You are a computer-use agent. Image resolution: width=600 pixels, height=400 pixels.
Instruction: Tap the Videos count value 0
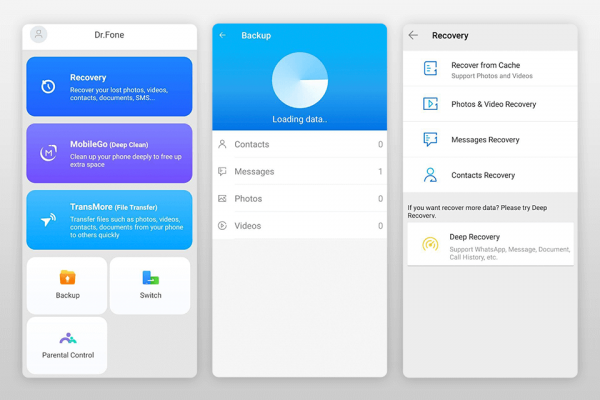pyautogui.click(x=380, y=226)
